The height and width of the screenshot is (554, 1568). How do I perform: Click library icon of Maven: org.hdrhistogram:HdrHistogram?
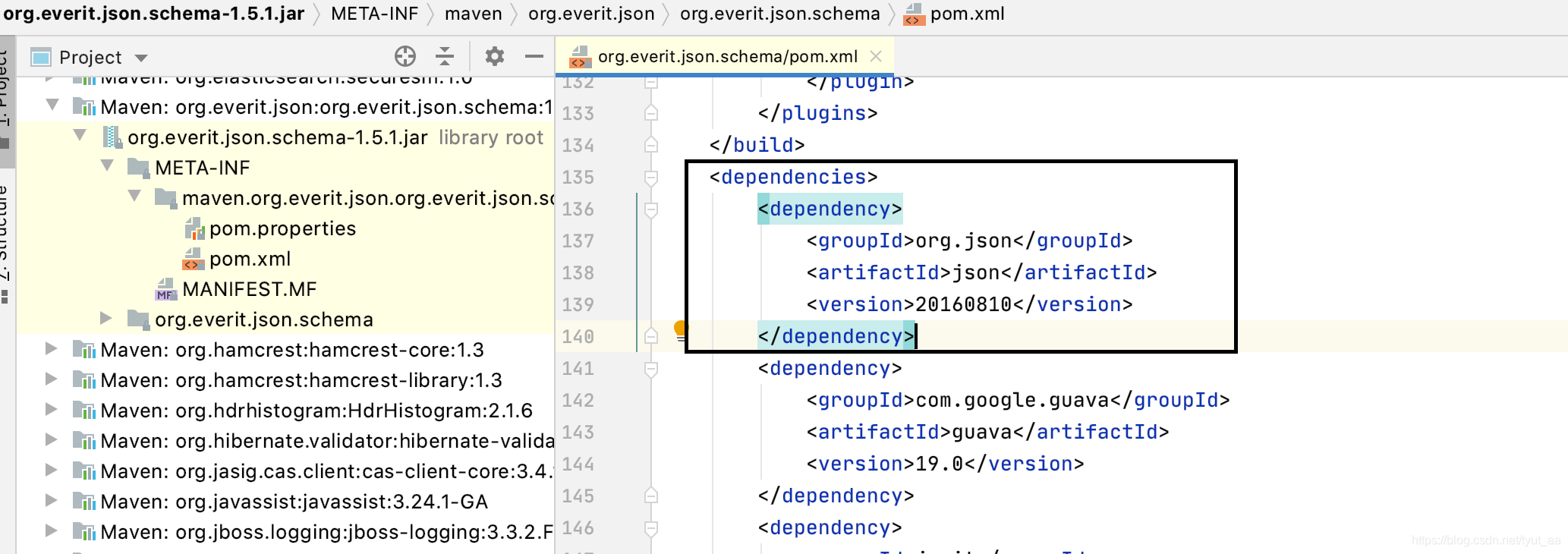(x=84, y=410)
